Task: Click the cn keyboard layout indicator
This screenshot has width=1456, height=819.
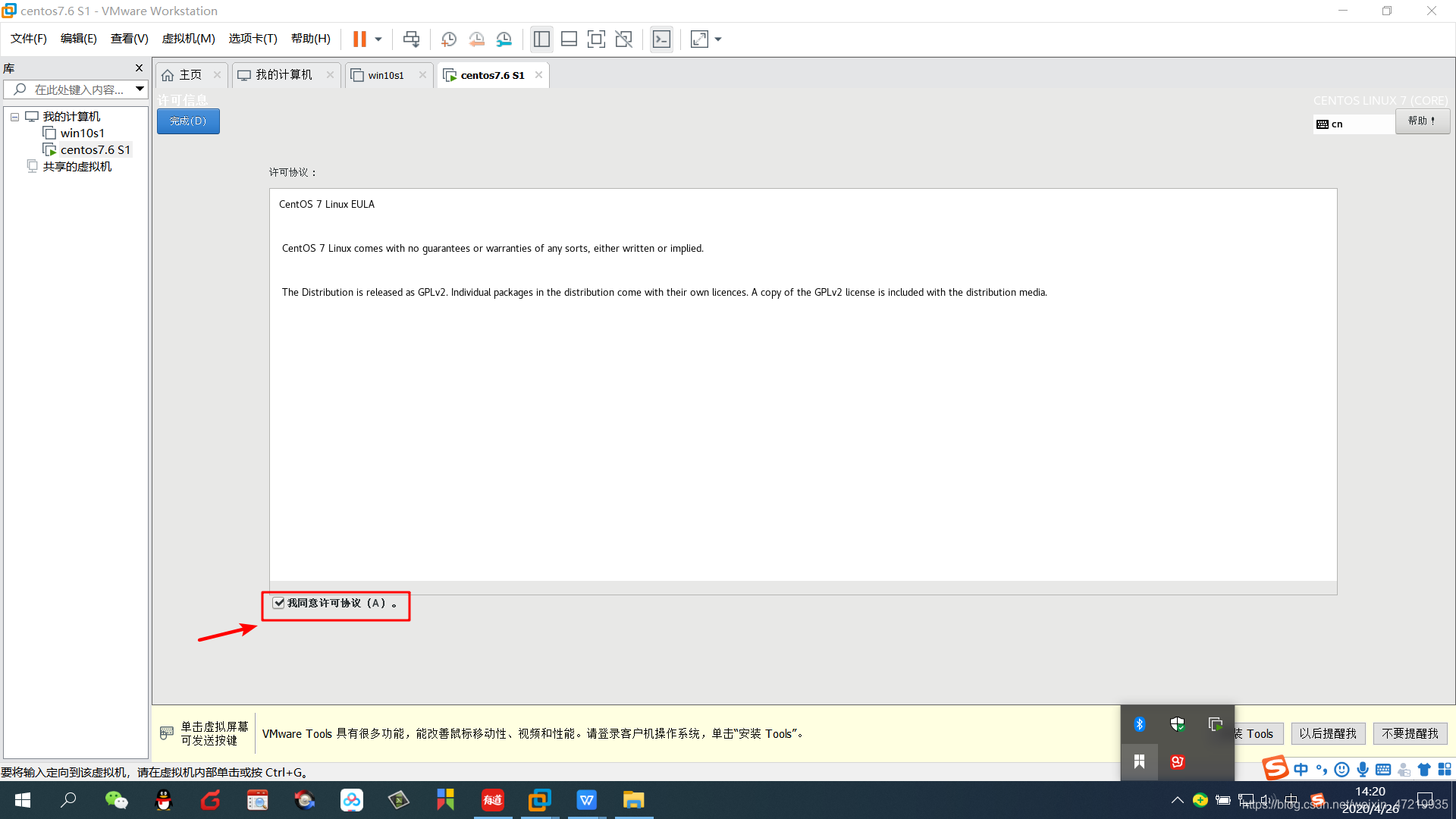Action: coord(1353,124)
